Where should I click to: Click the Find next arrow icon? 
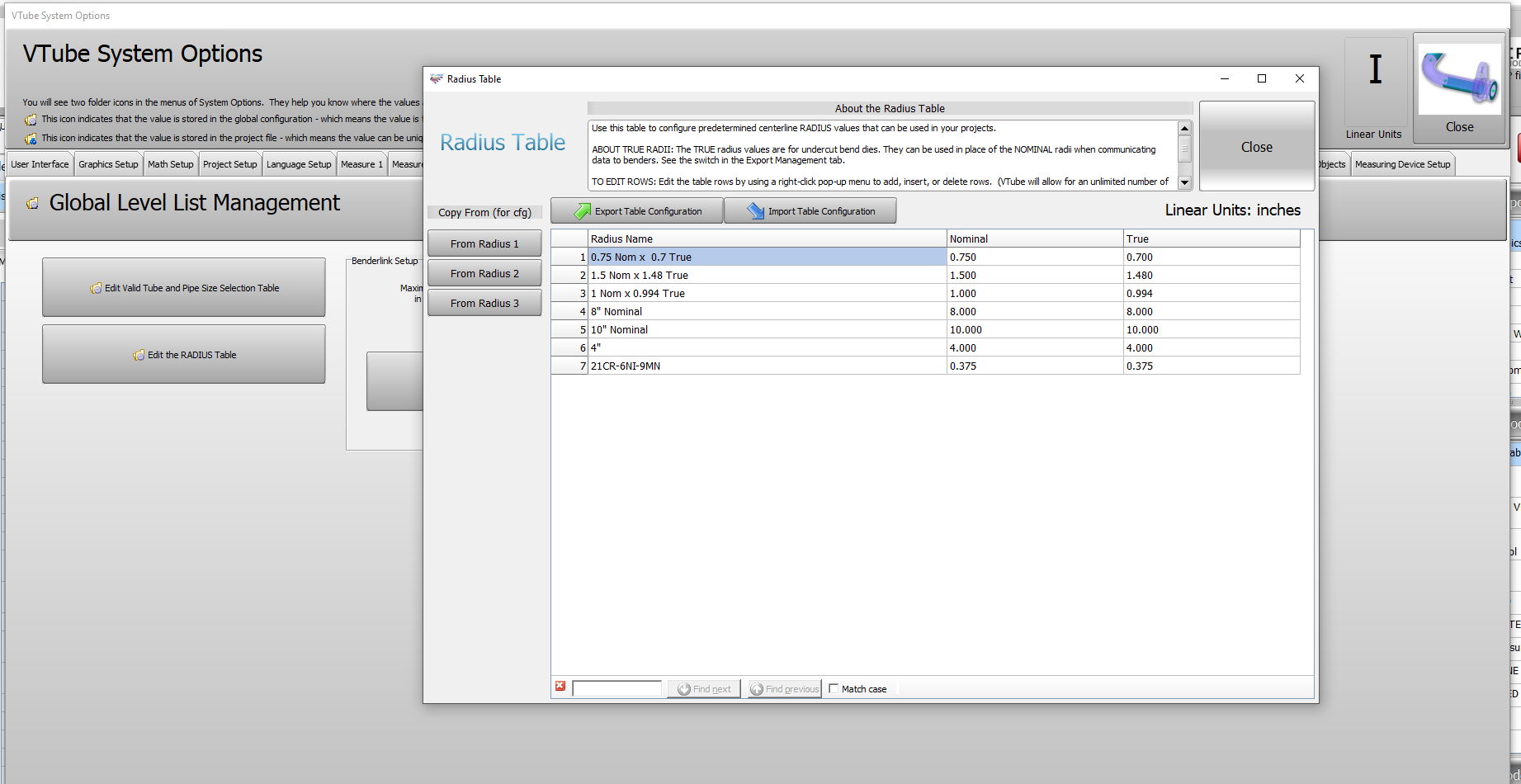tap(684, 689)
